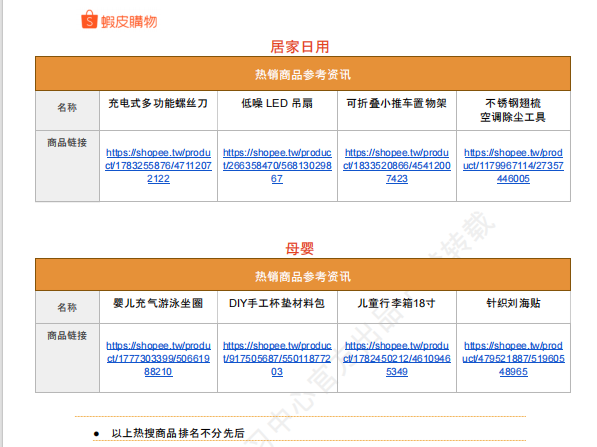Image resolution: width=597 pixels, height=447 pixels.
Task: Click 热销商品参考资讯 header in 居家日用 table
Action: pos(303,74)
